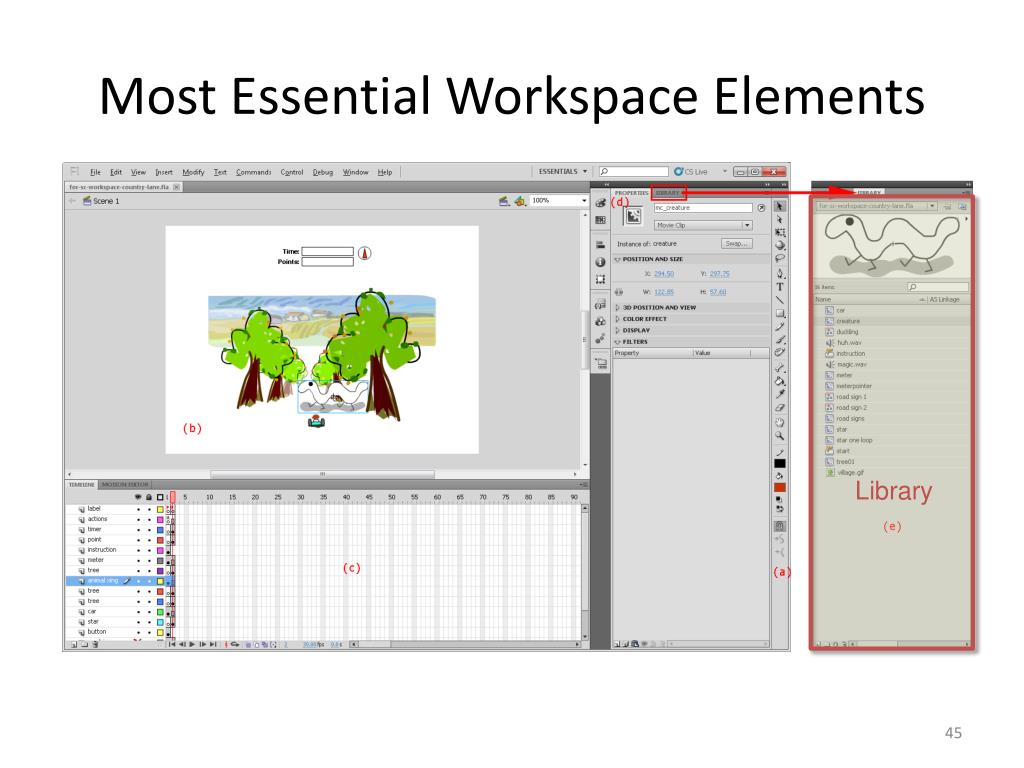
Task: Expand the DISPLAY section
Action: coord(618,330)
